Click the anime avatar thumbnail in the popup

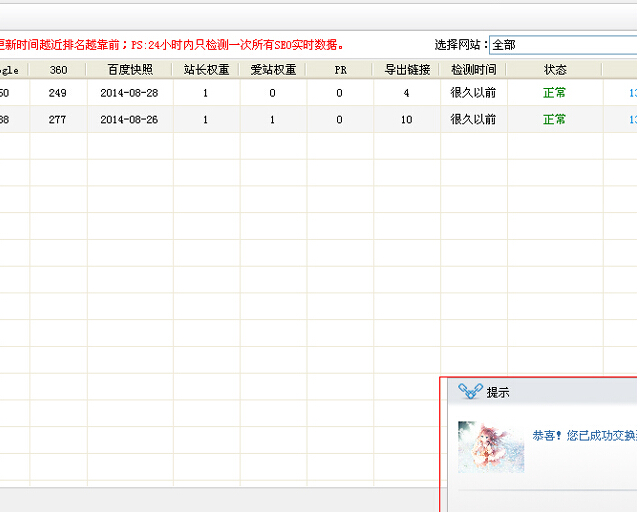491,446
